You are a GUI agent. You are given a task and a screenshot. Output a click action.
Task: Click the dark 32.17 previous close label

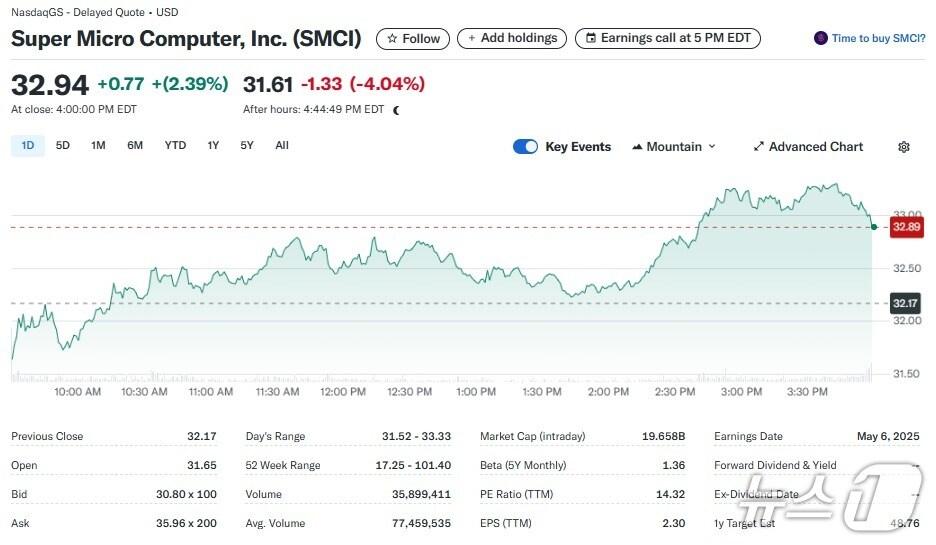[905, 303]
